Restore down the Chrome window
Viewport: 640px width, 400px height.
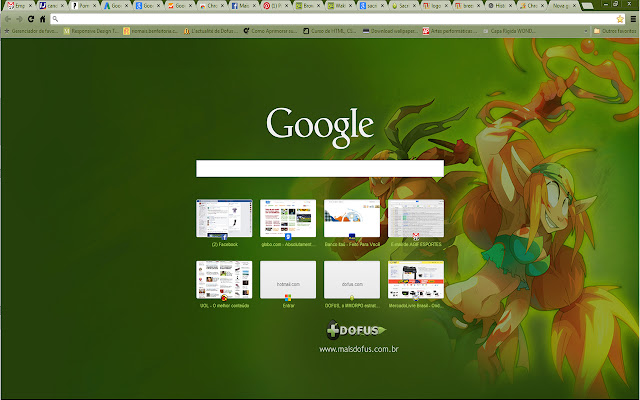[616, 4]
